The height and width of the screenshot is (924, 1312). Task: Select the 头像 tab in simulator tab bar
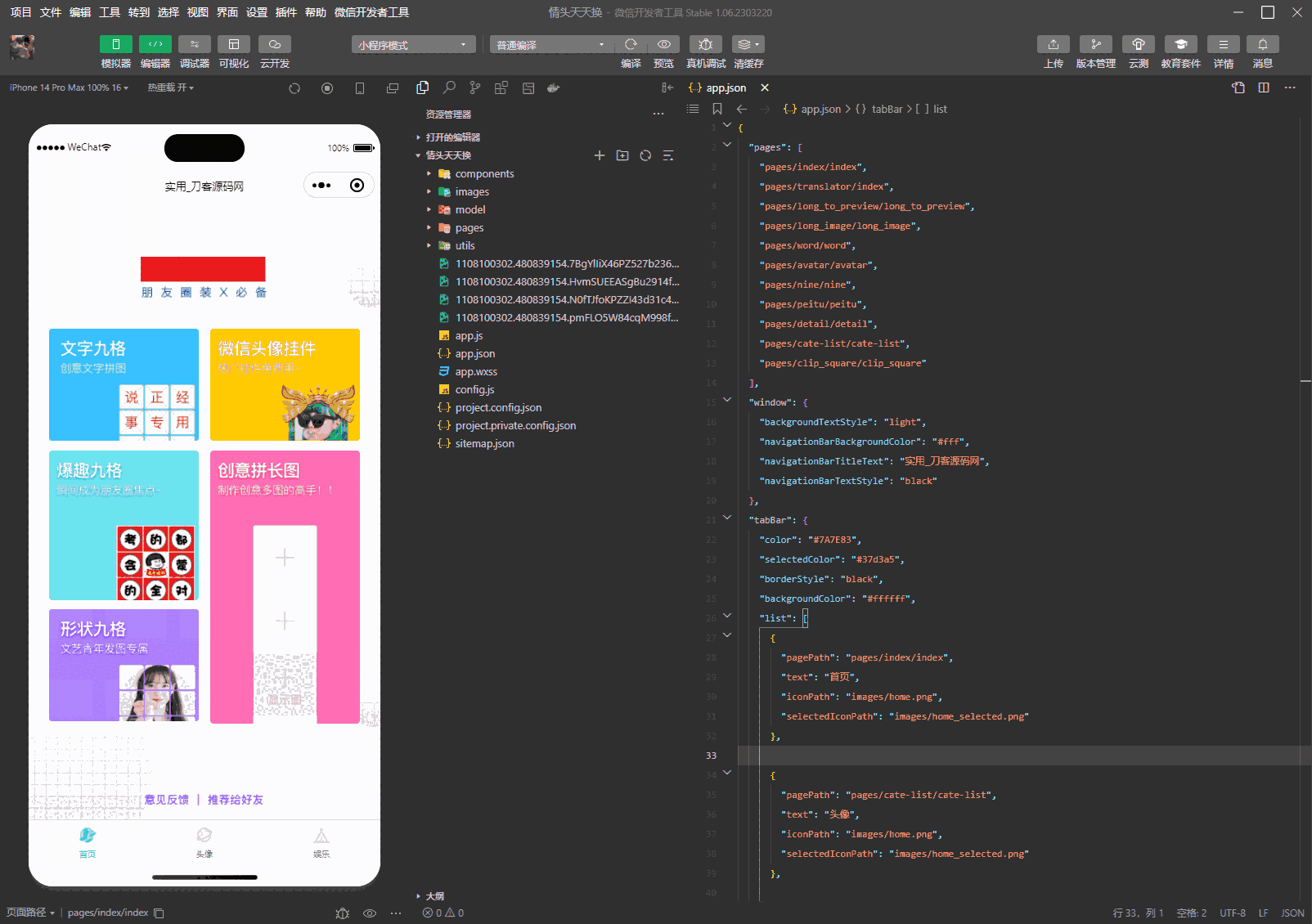204,841
